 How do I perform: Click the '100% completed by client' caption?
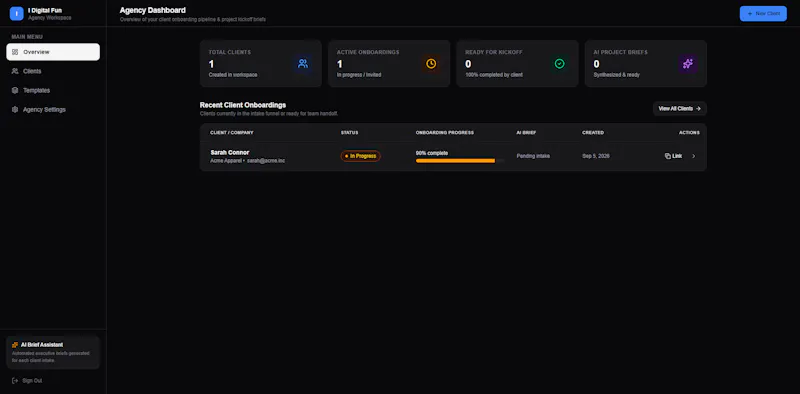[494, 75]
